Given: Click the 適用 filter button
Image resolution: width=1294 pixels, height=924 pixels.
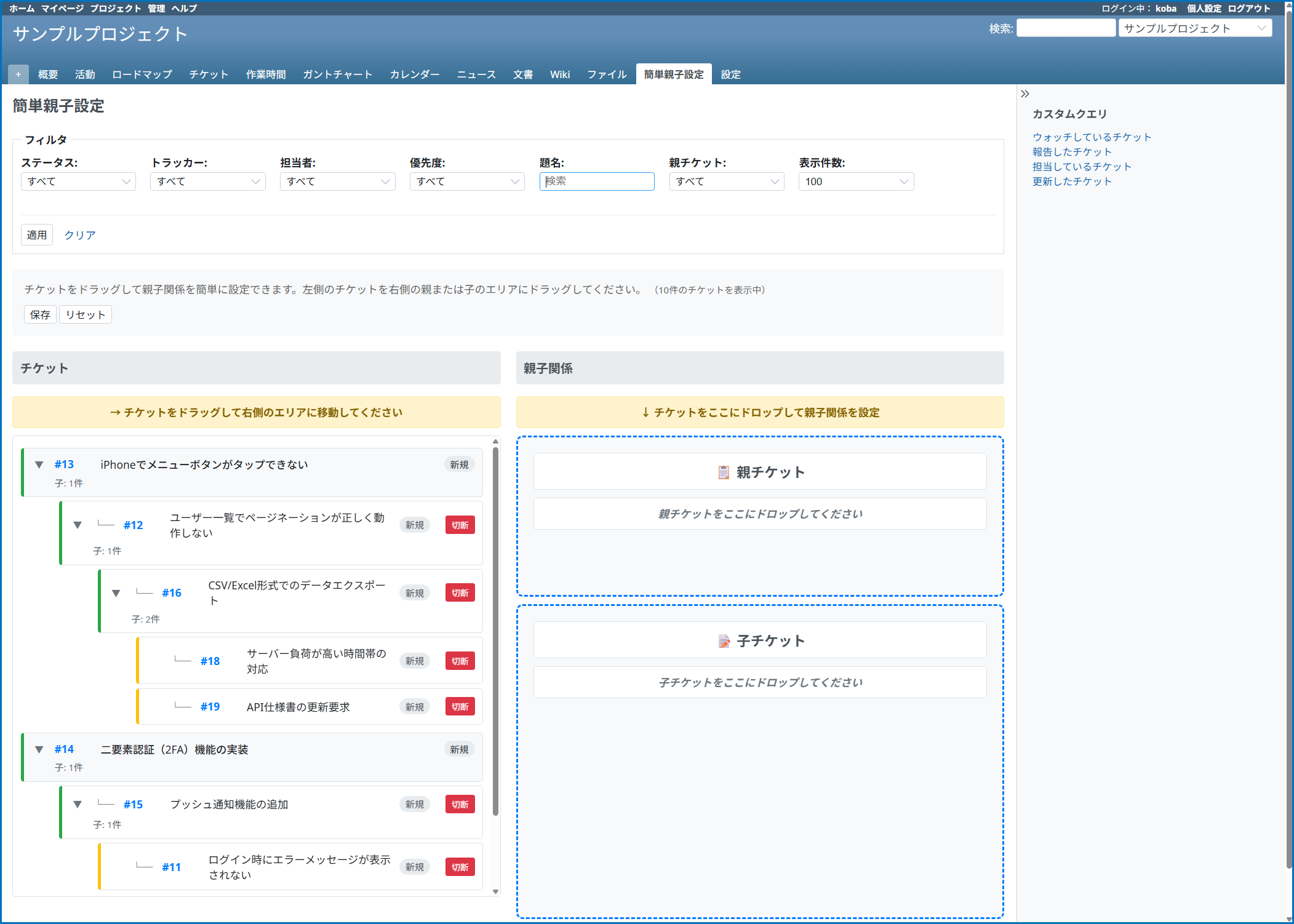Looking at the screenshot, I should click(x=36, y=235).
